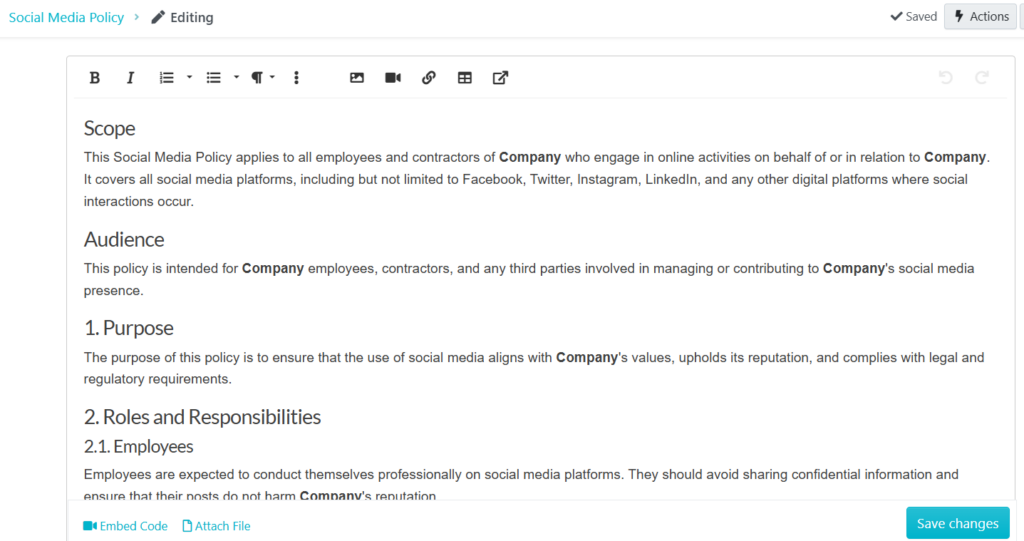Open the Actions menu
Image resolution: width=1024 pixels, height=541 pixels.
981,16
